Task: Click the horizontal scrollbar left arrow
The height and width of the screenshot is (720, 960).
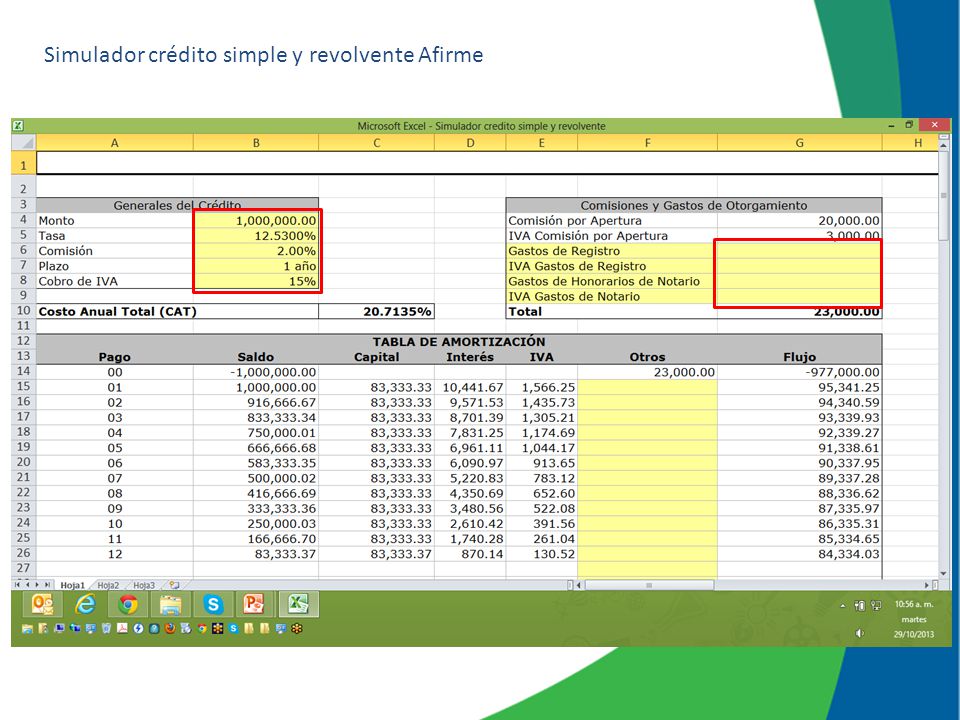Action: [579, 585]
